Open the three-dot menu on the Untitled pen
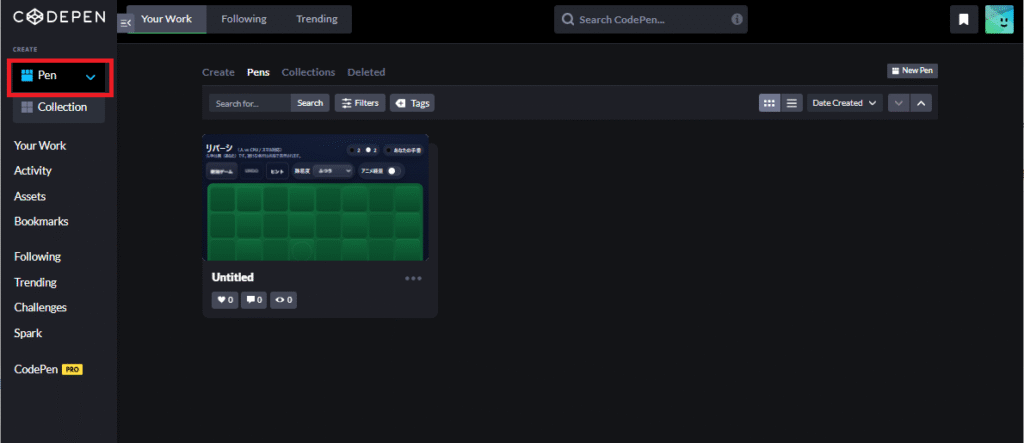The height and width of the screenshot is (443, 1024). 413,278
